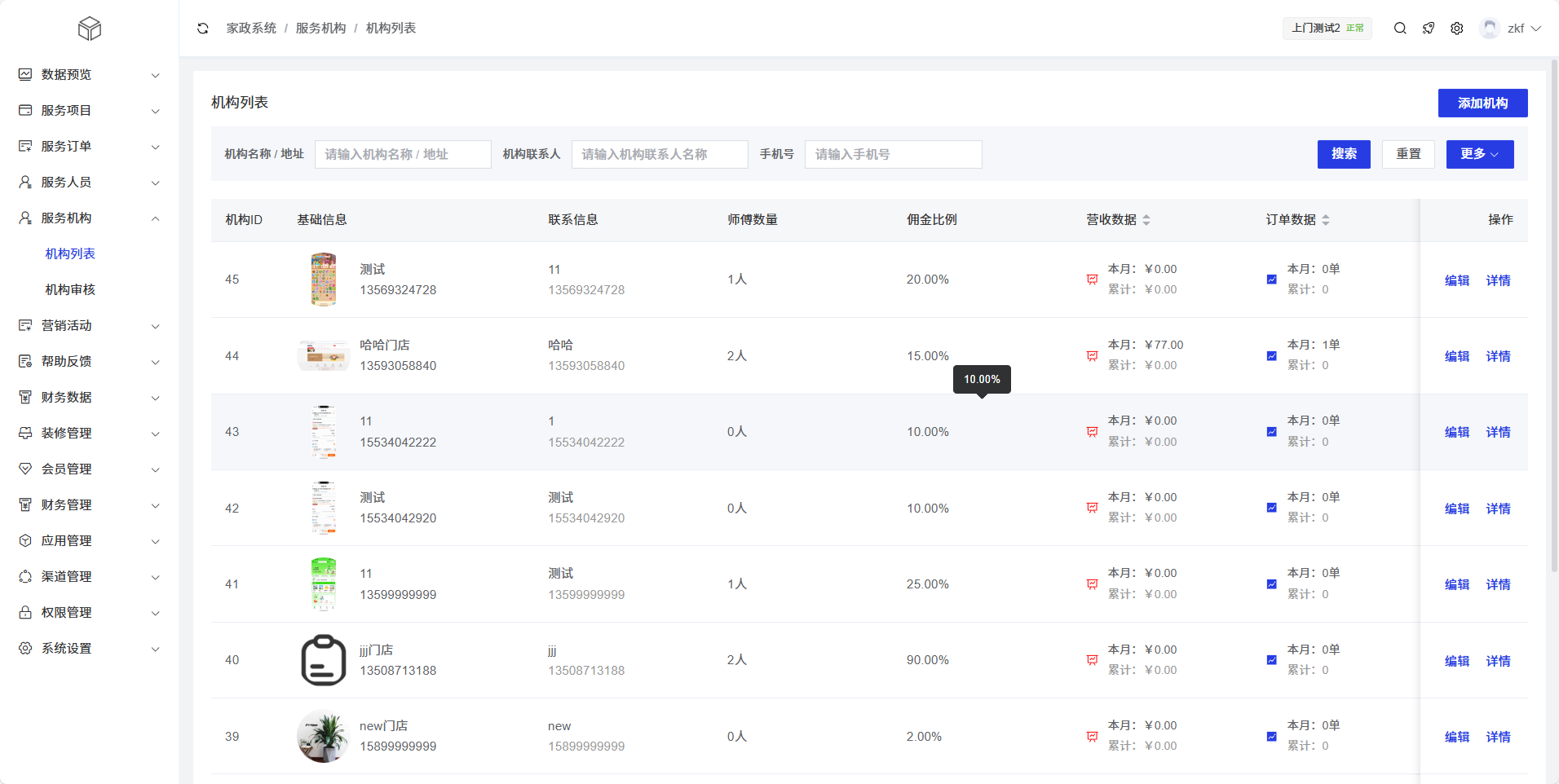The height and width of the screenshot is (784, 1559).
Task: Focus the 手机号 input field
Action: point(893,154)
